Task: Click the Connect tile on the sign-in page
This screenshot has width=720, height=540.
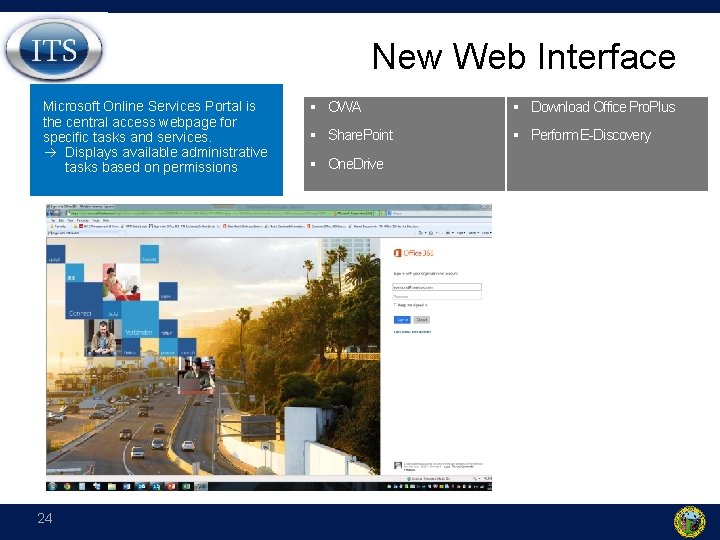Action: (84, 301)
